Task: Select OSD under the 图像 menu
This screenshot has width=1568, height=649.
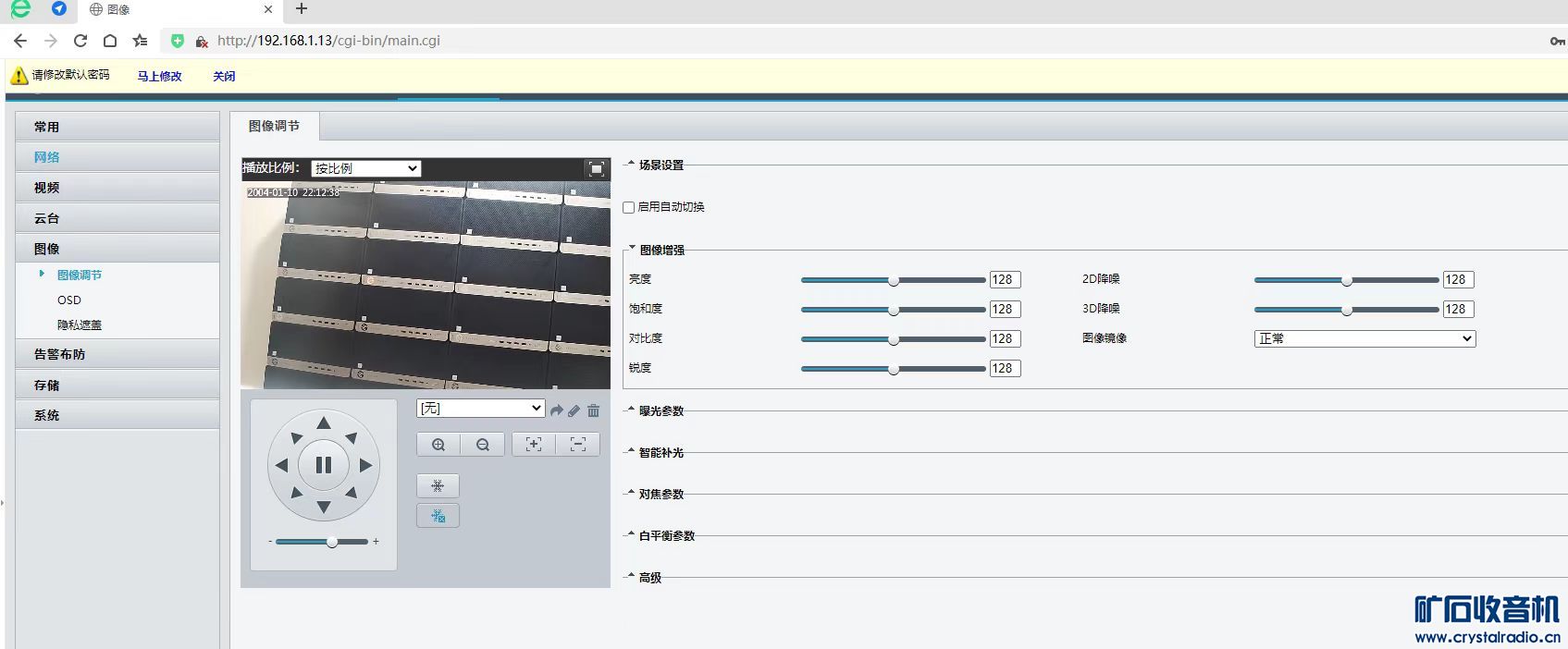Action: point(69,300)
